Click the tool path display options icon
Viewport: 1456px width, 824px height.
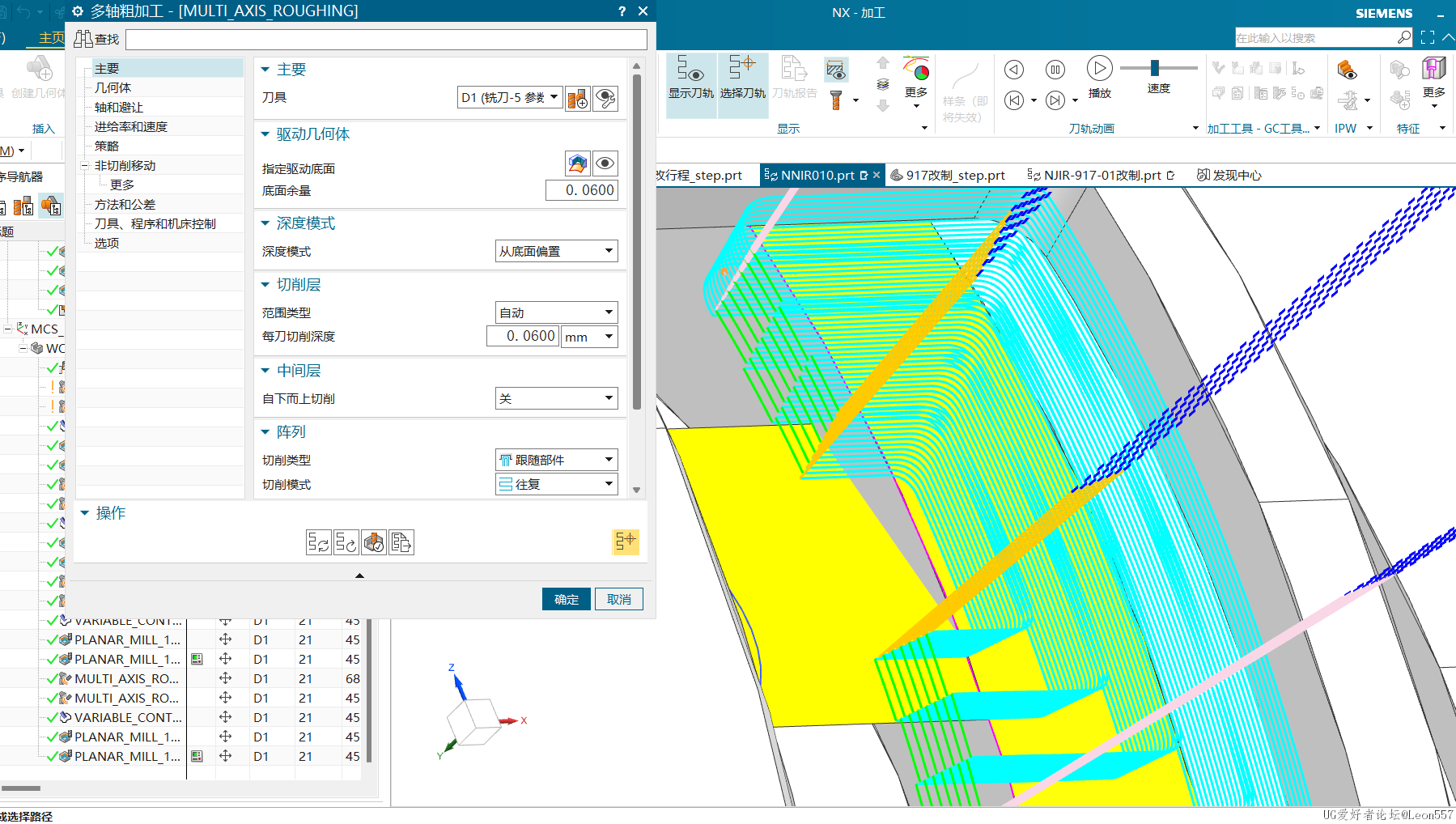pos(836,70)
